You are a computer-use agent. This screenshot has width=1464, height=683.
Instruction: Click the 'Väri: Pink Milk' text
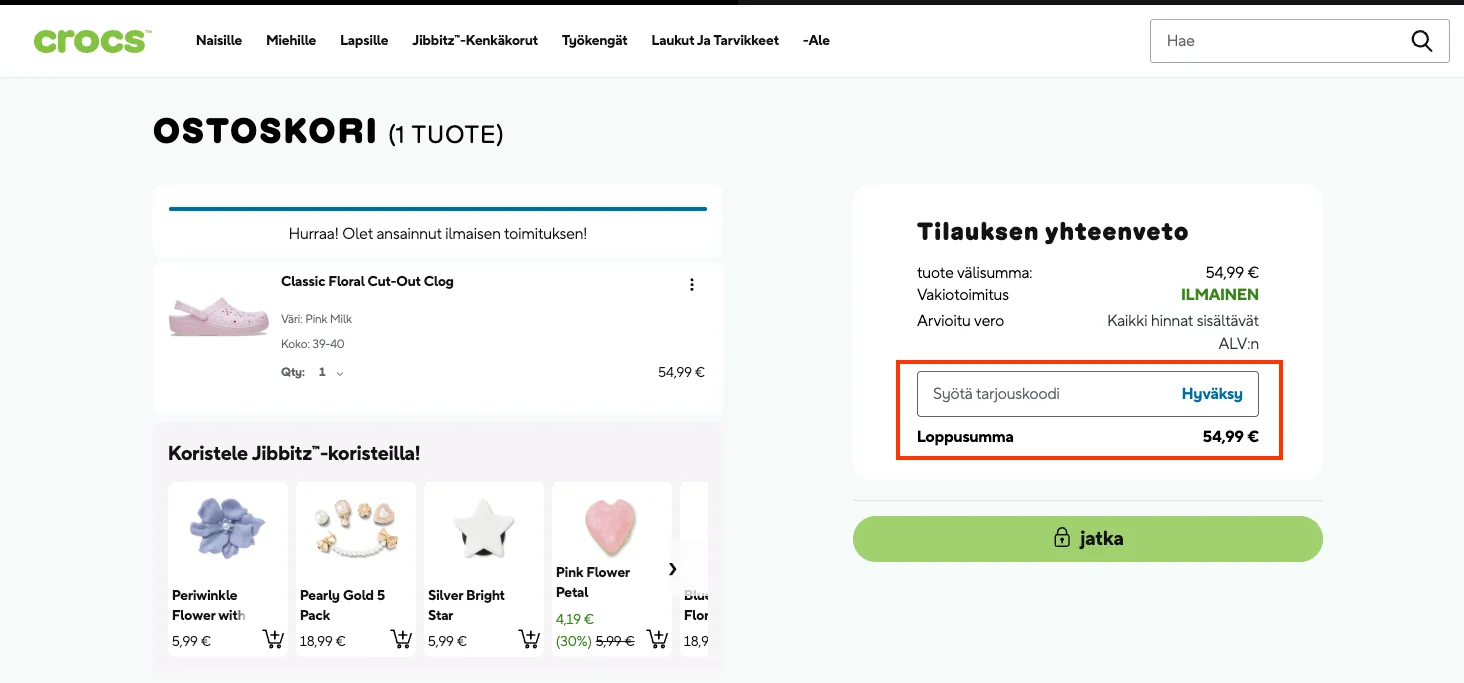pyautogui.click(x=316, y=319)
